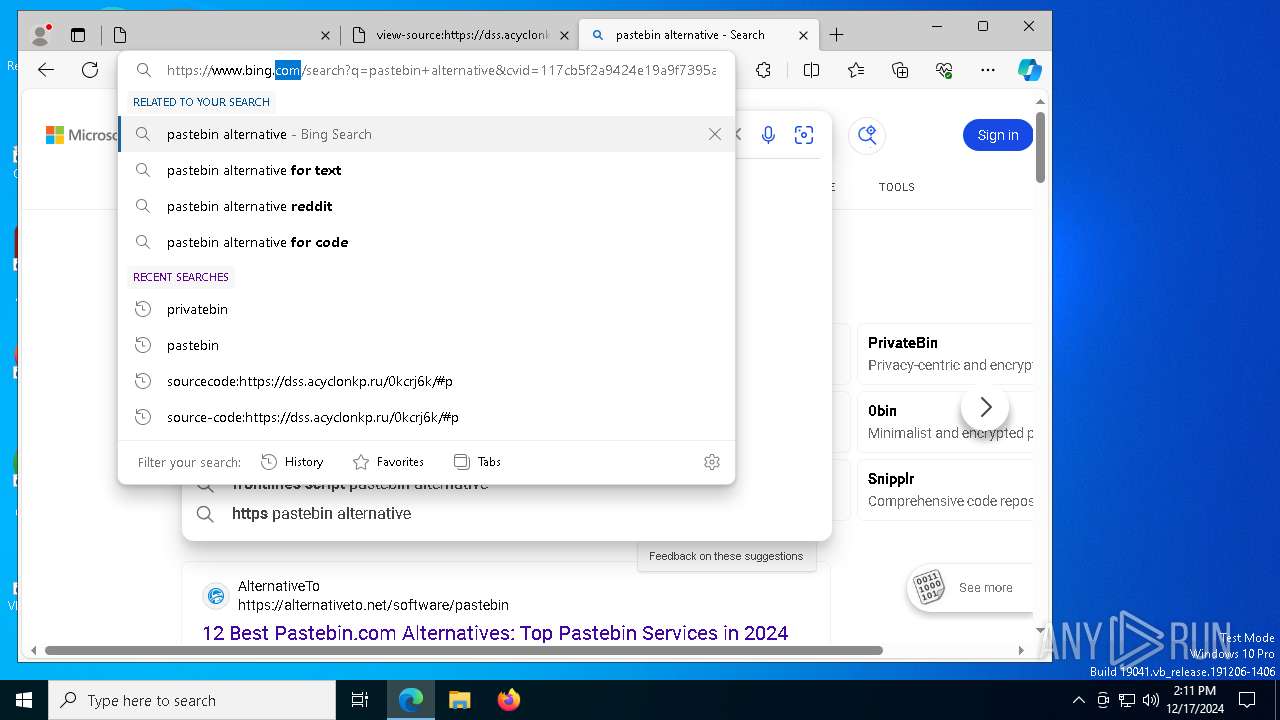Switch to the first blank tab
This screenshot has width=1280, height=720.
point(220,35)
